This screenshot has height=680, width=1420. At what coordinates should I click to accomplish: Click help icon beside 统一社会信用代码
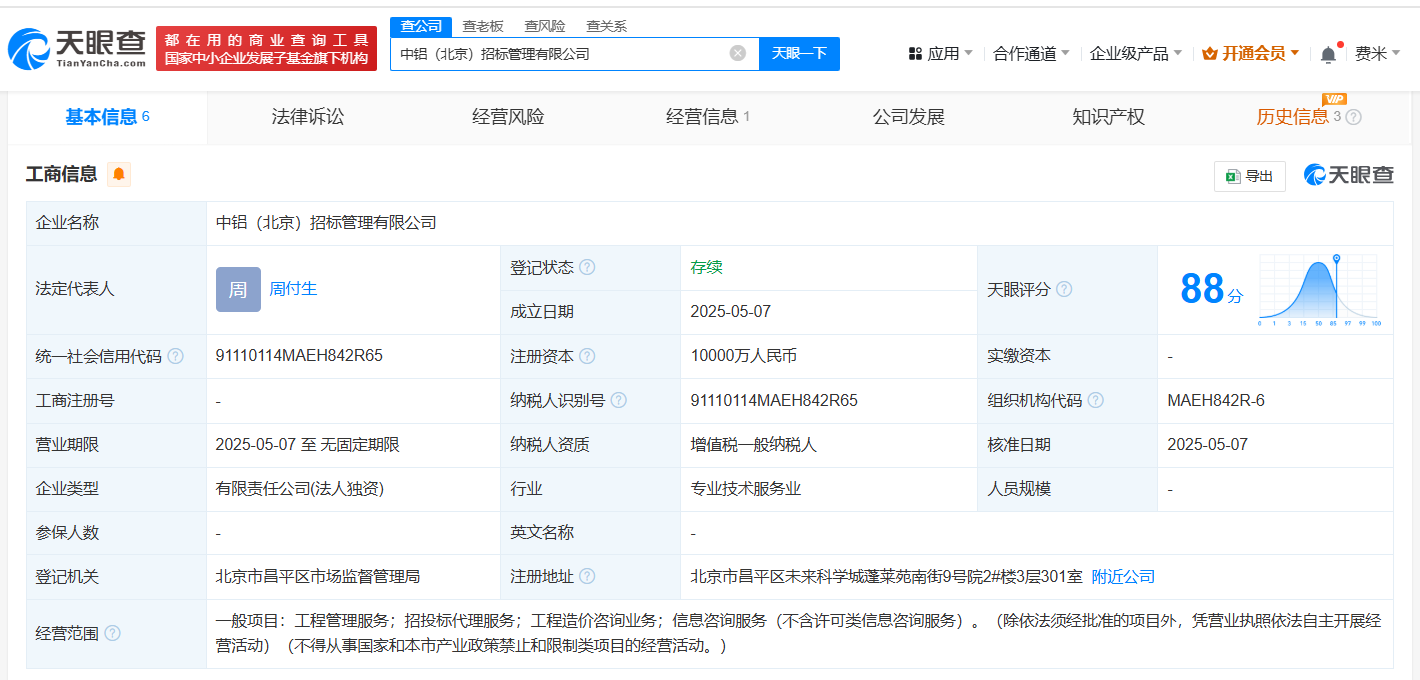176,356
